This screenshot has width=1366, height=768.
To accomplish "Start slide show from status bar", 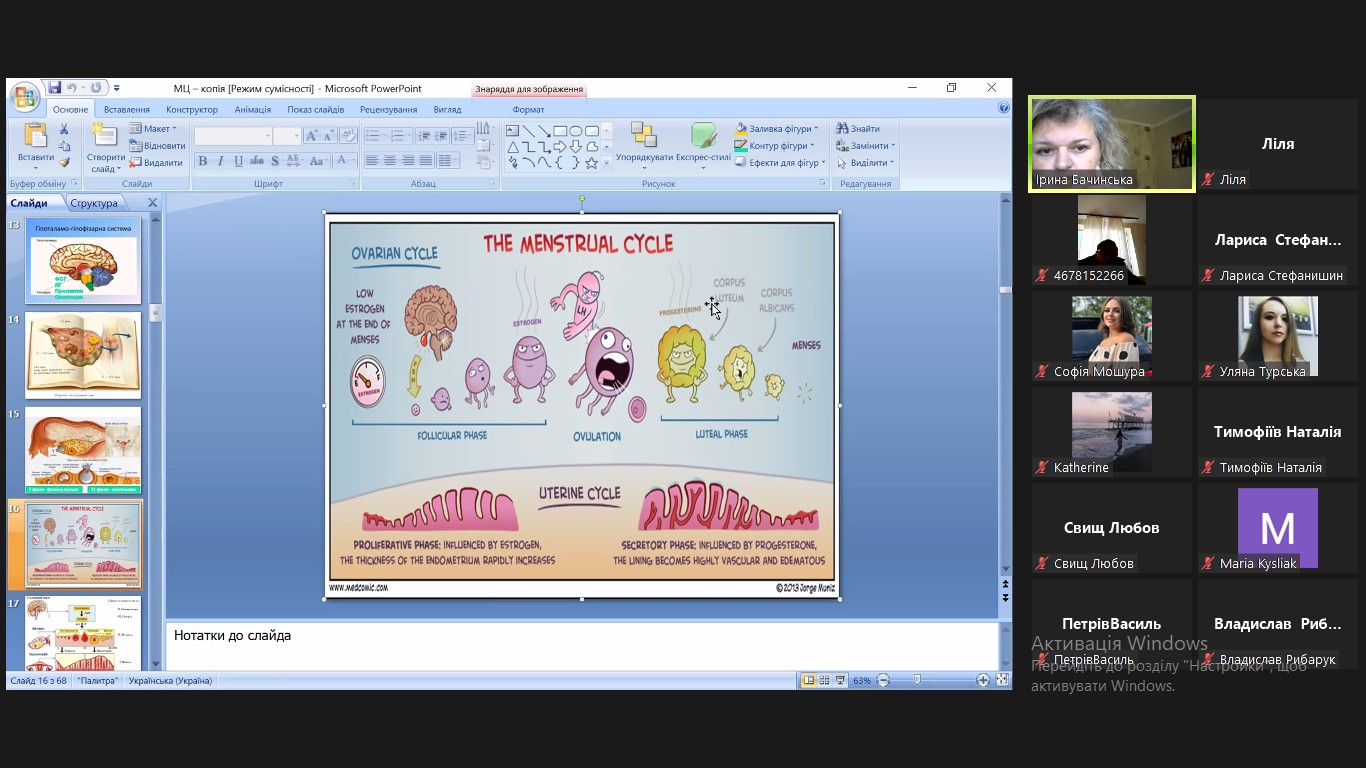I will tap(840, 681).
